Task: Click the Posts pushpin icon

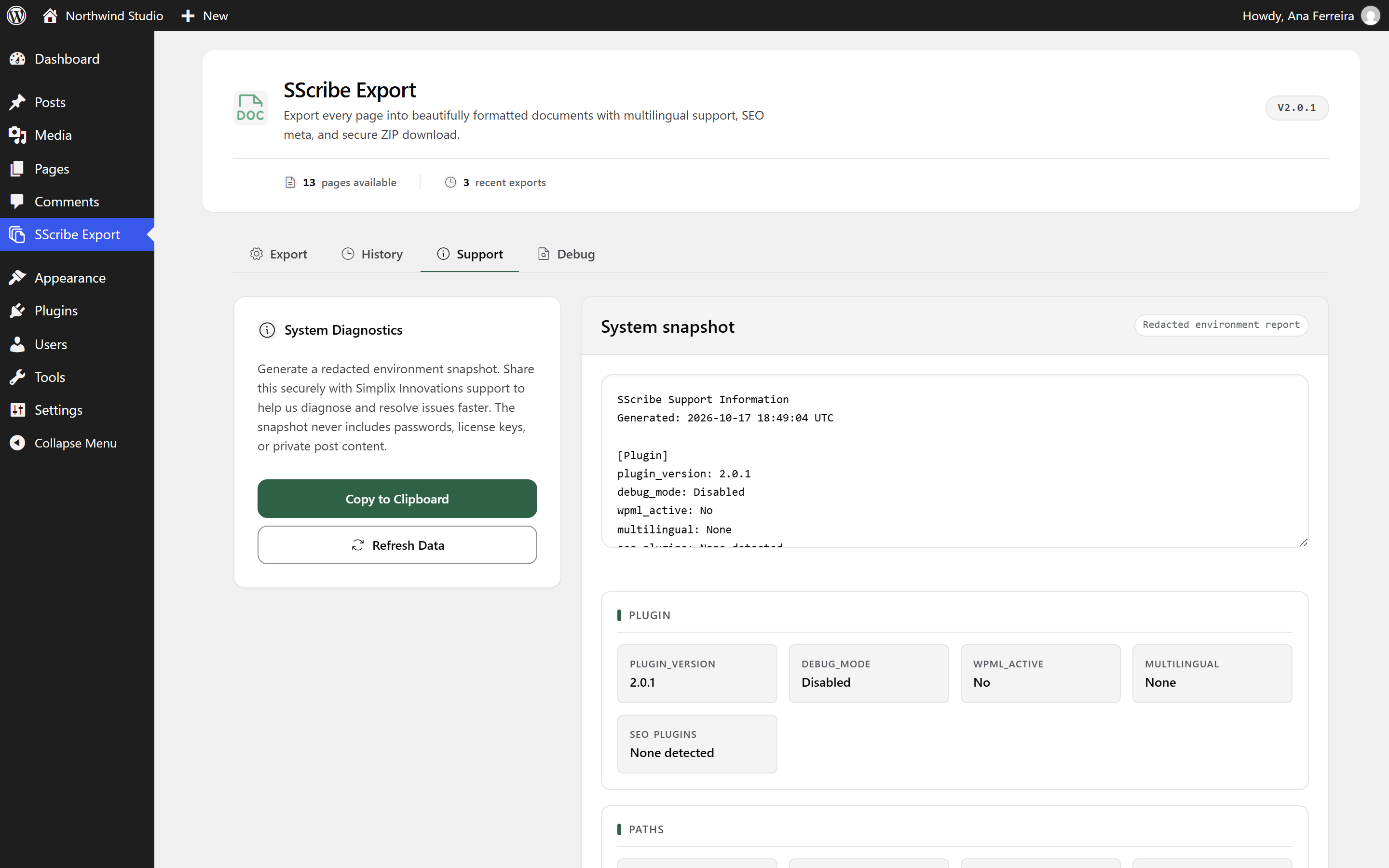Action: click(17, 102)
